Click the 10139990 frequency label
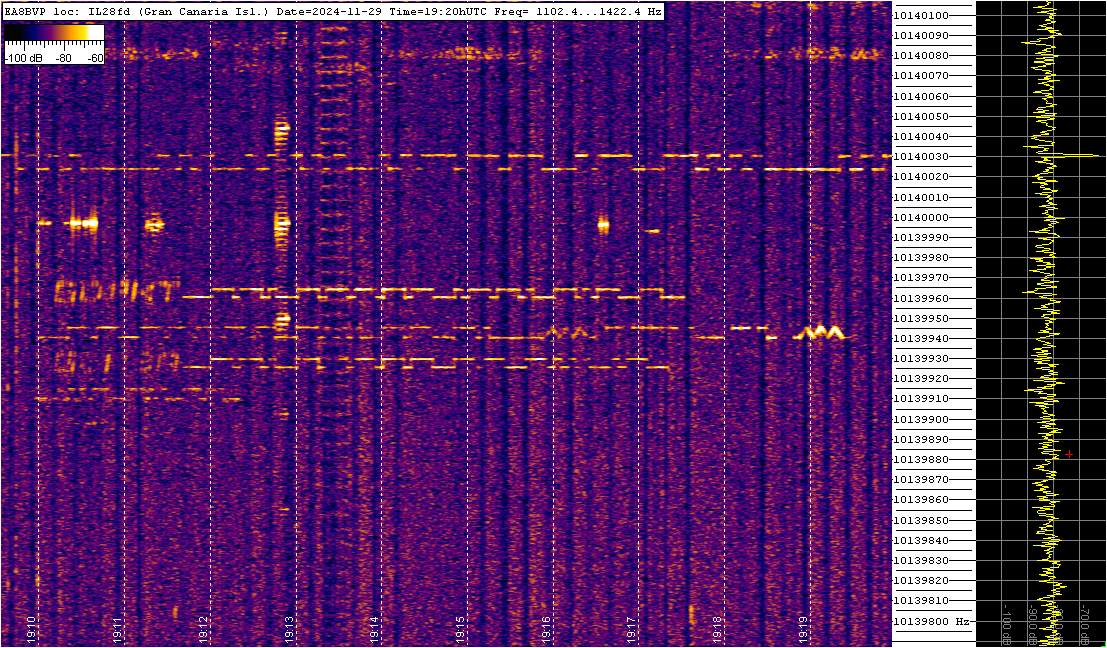Image resolution: width=1107 pixels, height=648 pixels. point(921,238)
